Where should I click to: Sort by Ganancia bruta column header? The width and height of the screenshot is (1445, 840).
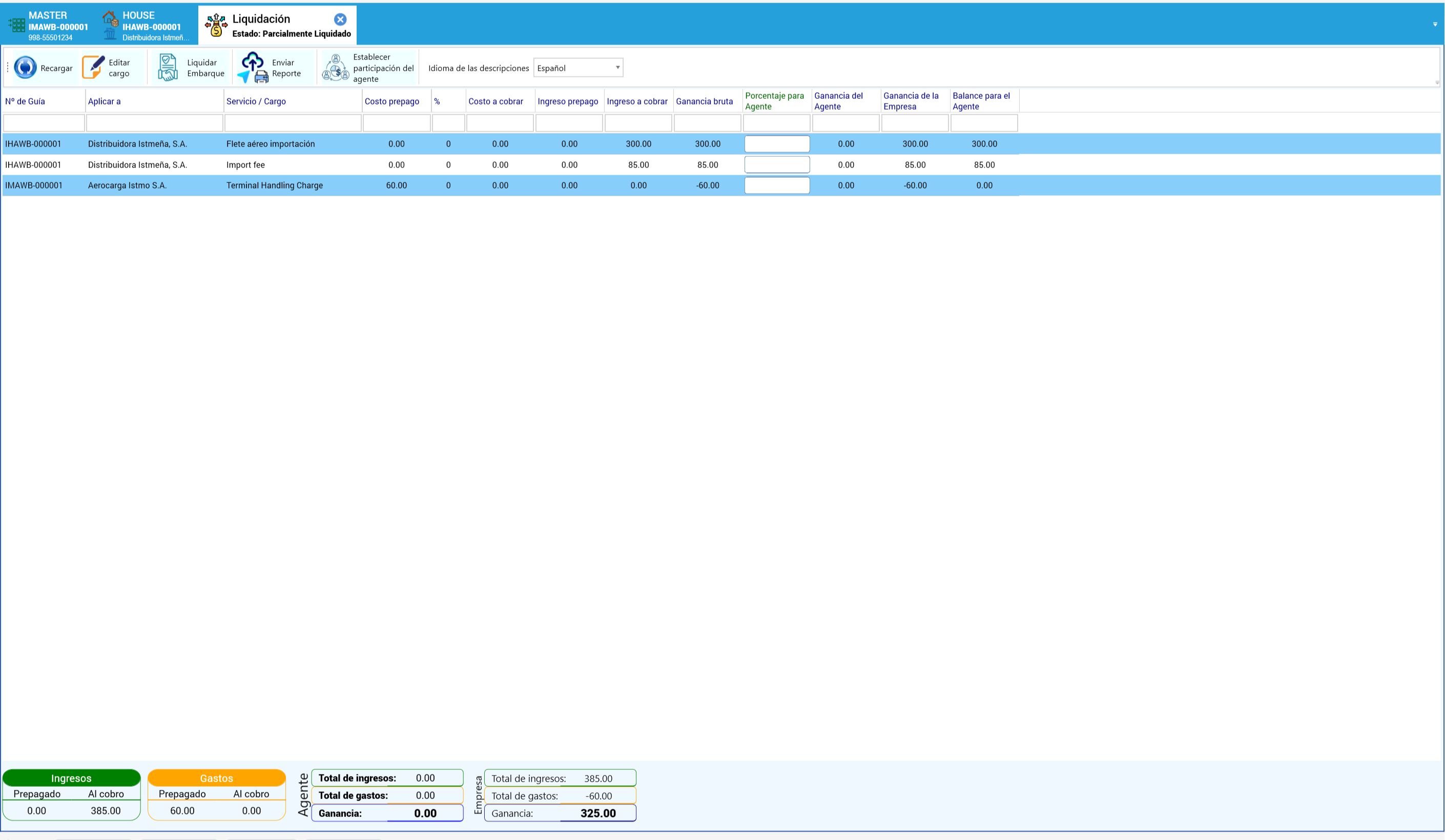[x=707, y=101]
